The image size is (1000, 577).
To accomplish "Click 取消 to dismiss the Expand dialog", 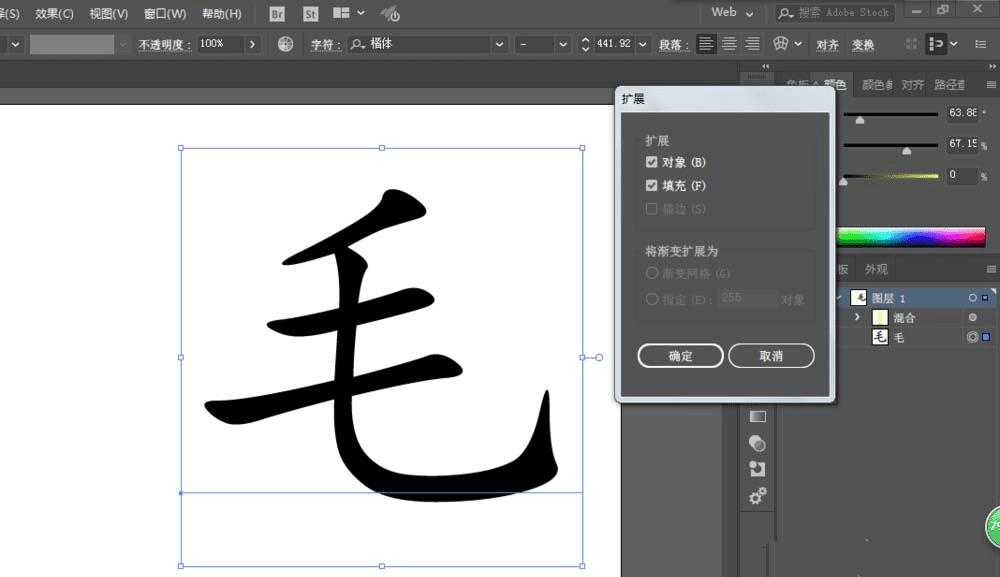I will 771,355.
